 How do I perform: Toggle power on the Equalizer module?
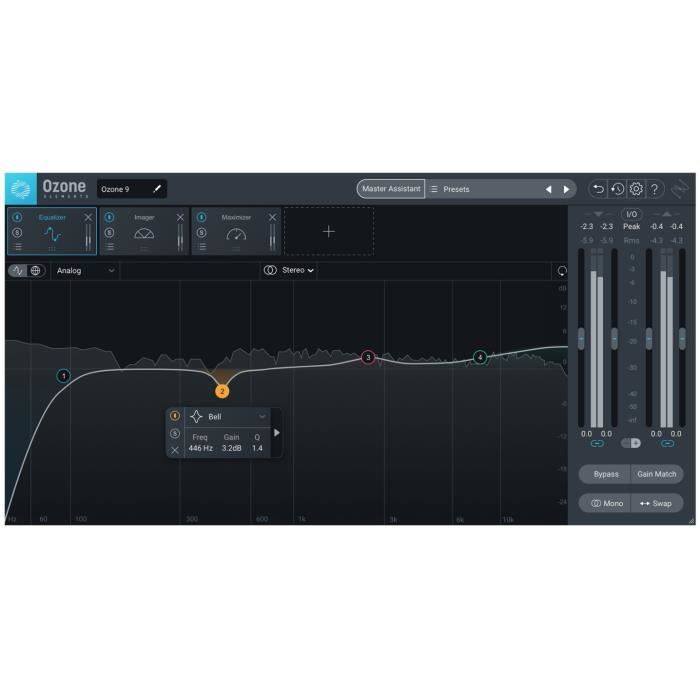[x=17, y=217]
